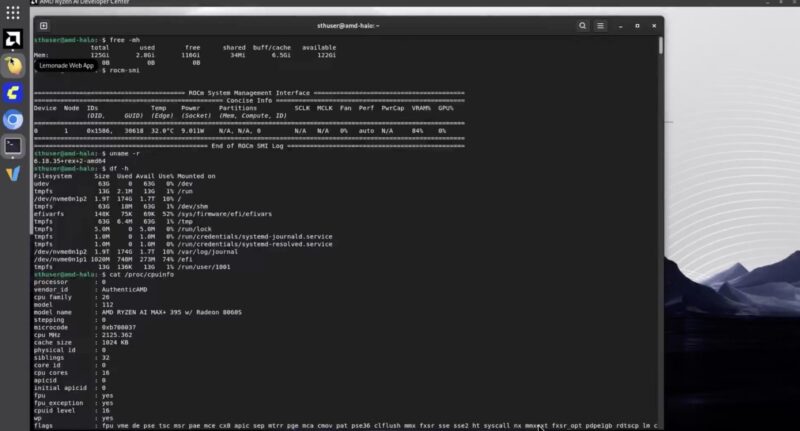Select the Terminal icon in the dock

[13, 146]
